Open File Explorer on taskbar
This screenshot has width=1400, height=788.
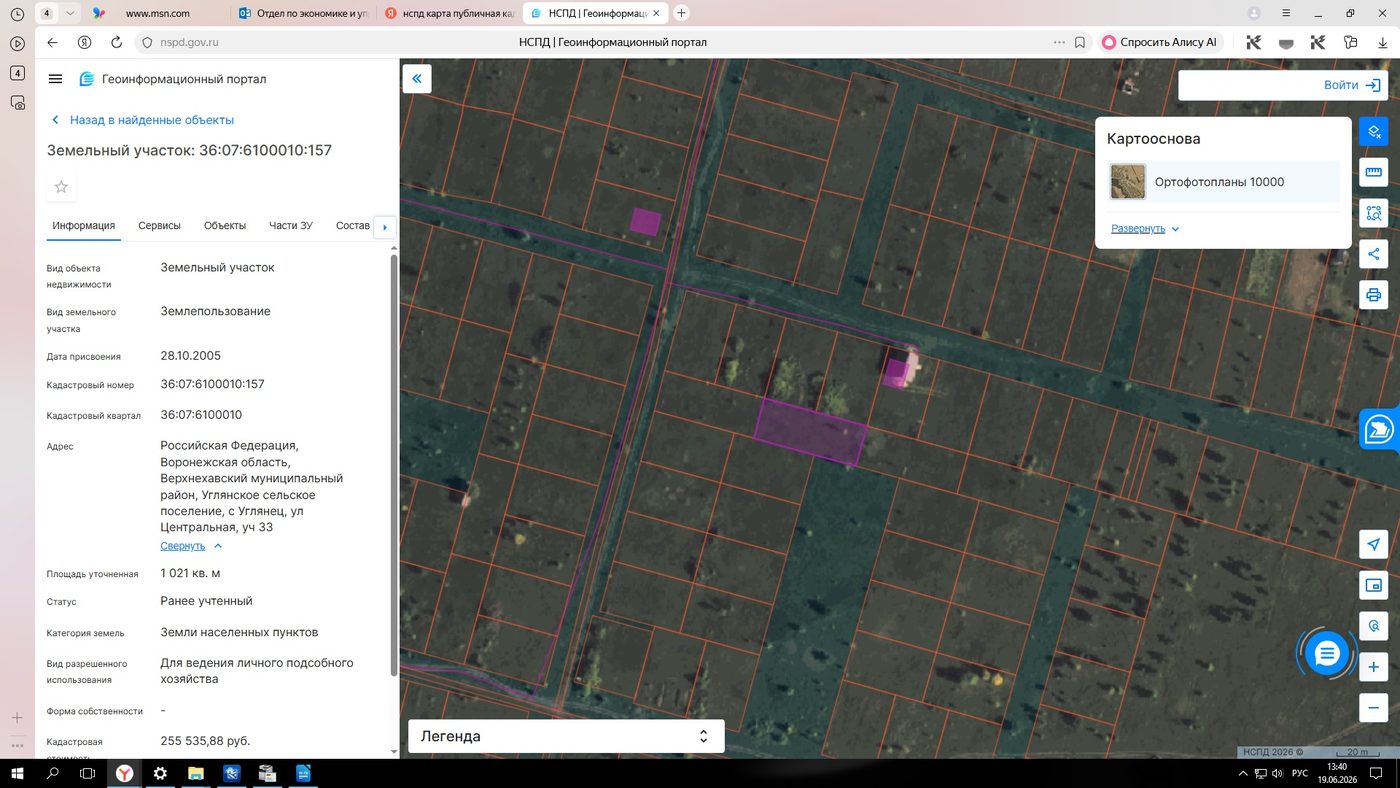pos(196,773)
